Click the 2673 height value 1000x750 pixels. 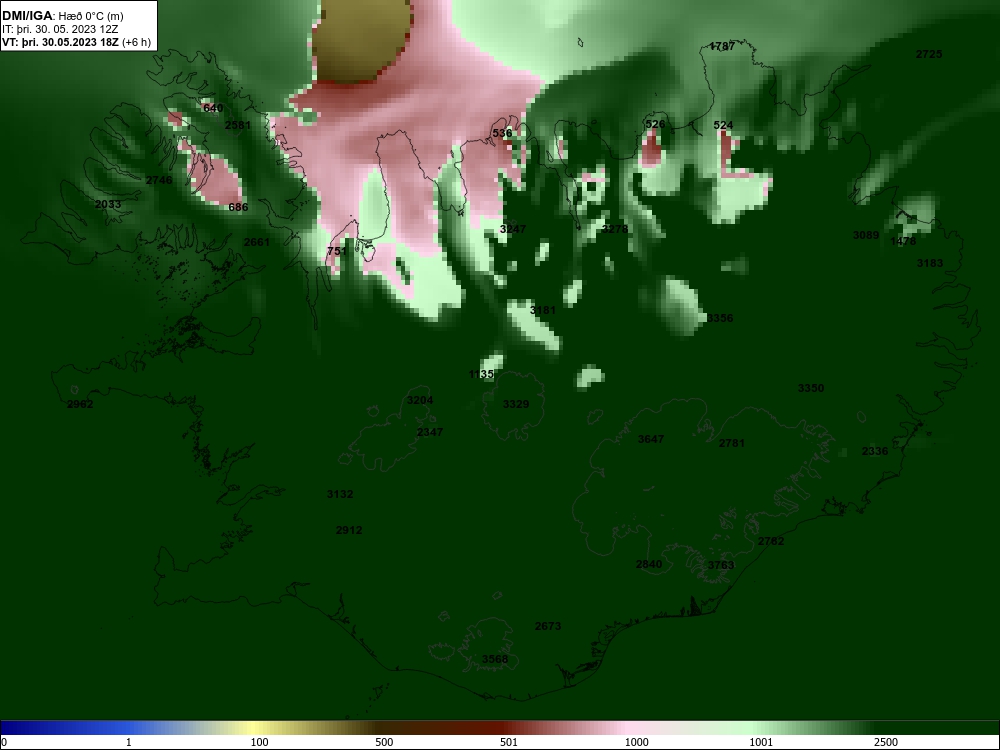point(548,627)
